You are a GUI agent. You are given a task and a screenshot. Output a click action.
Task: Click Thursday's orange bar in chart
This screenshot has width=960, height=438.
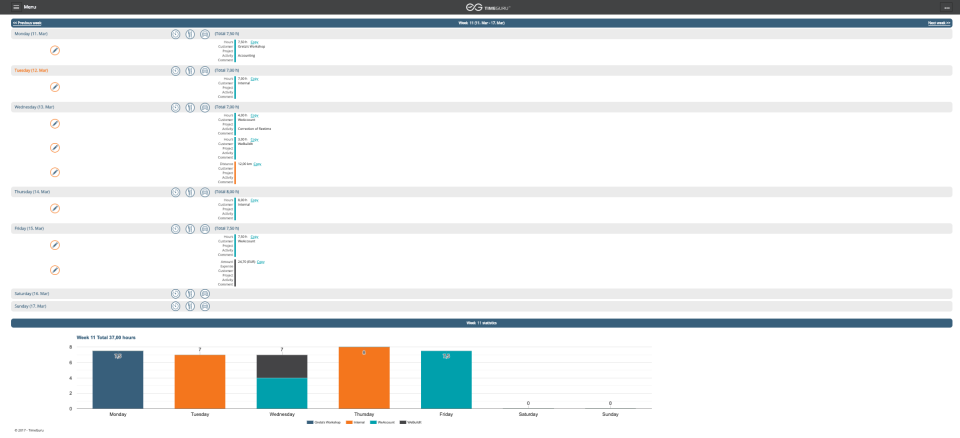pos(364,378)
